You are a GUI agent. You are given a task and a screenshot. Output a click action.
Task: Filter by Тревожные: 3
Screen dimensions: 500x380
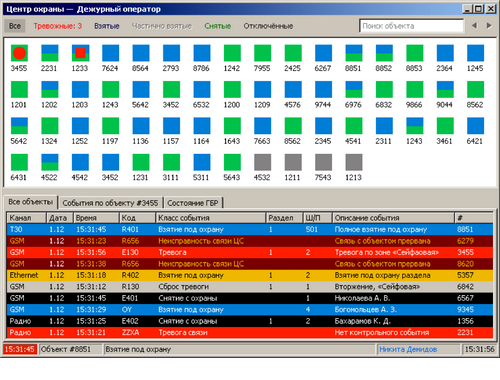58,26
